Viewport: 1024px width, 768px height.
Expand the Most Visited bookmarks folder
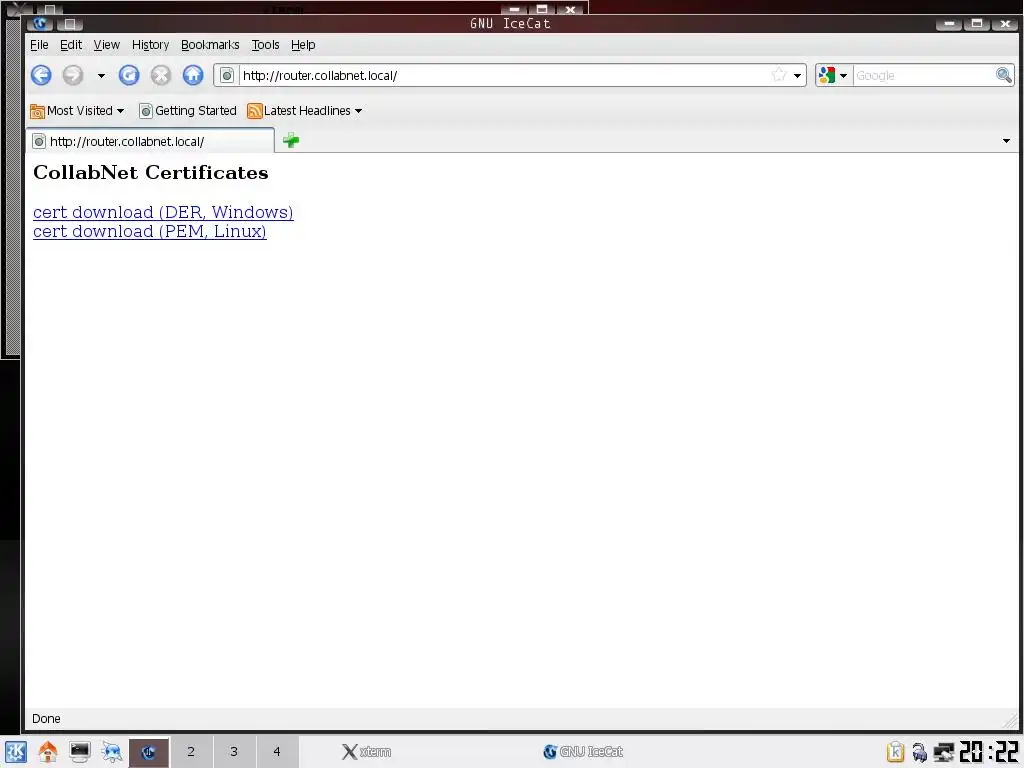(x=77, y=111)
